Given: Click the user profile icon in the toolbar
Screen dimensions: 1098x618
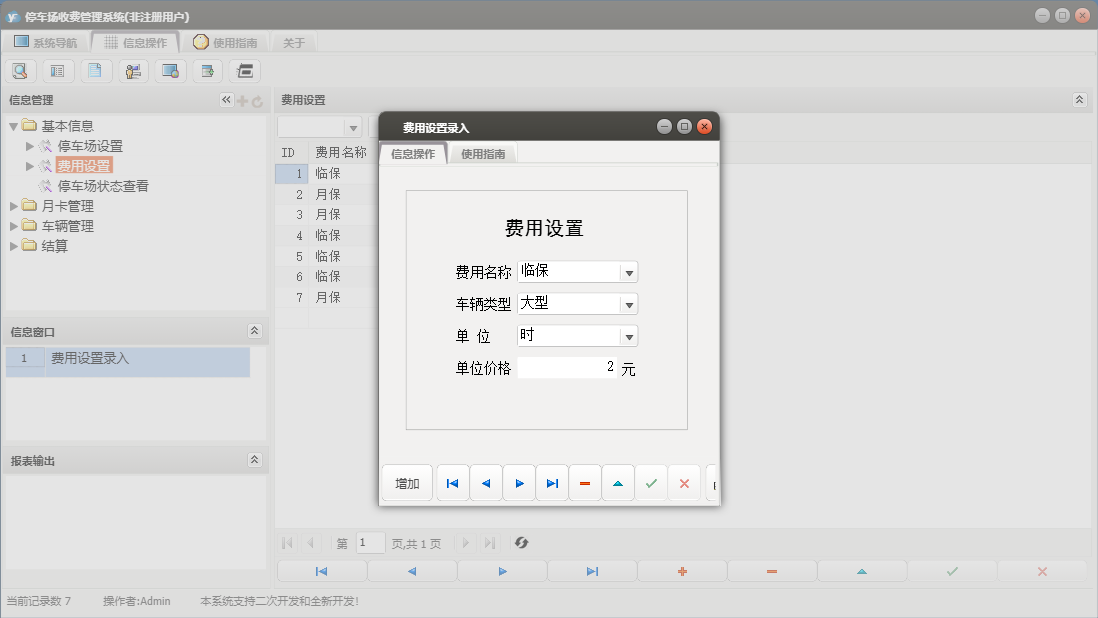Looking at the screenshot, I should (133, 71).
